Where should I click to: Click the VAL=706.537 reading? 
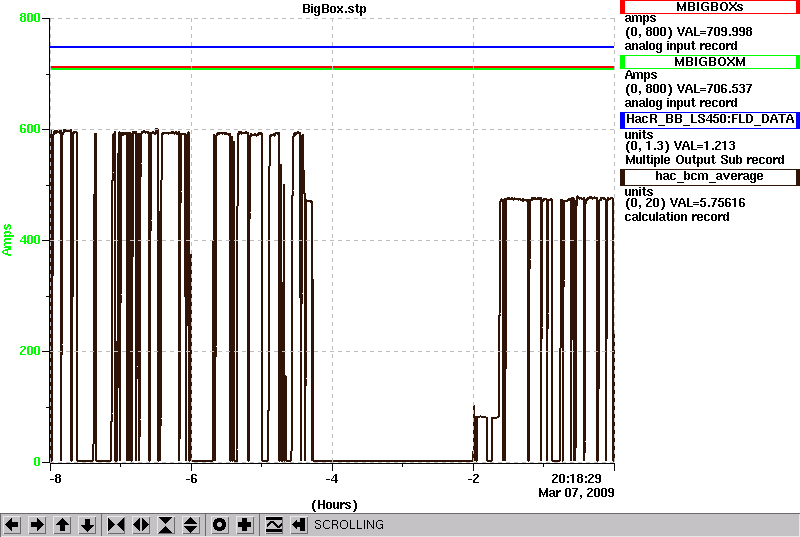714,89
